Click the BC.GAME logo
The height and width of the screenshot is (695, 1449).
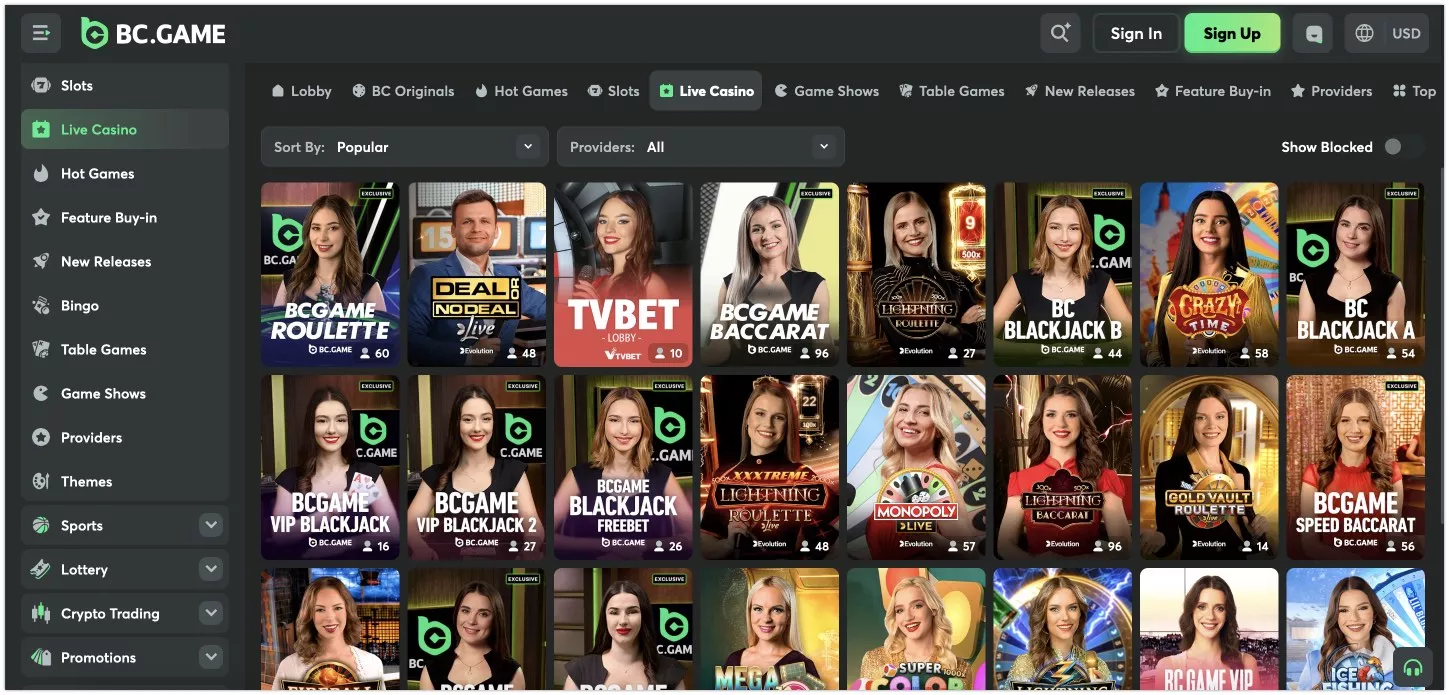153,33
